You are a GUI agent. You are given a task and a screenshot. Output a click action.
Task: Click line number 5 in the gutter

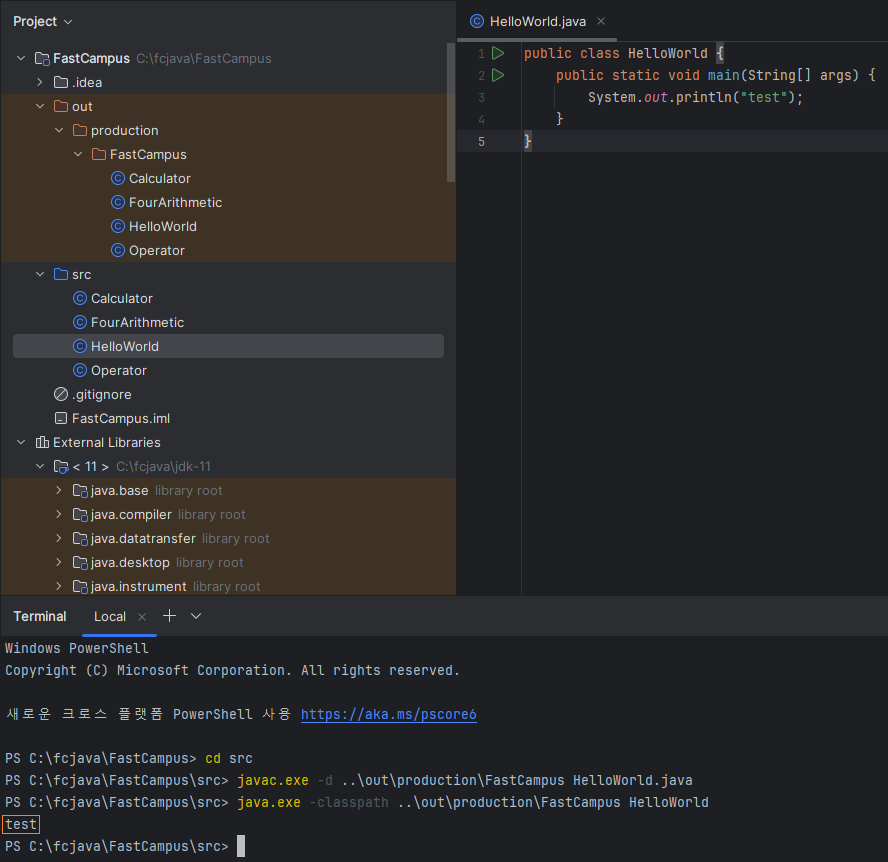tap(481, 142)
